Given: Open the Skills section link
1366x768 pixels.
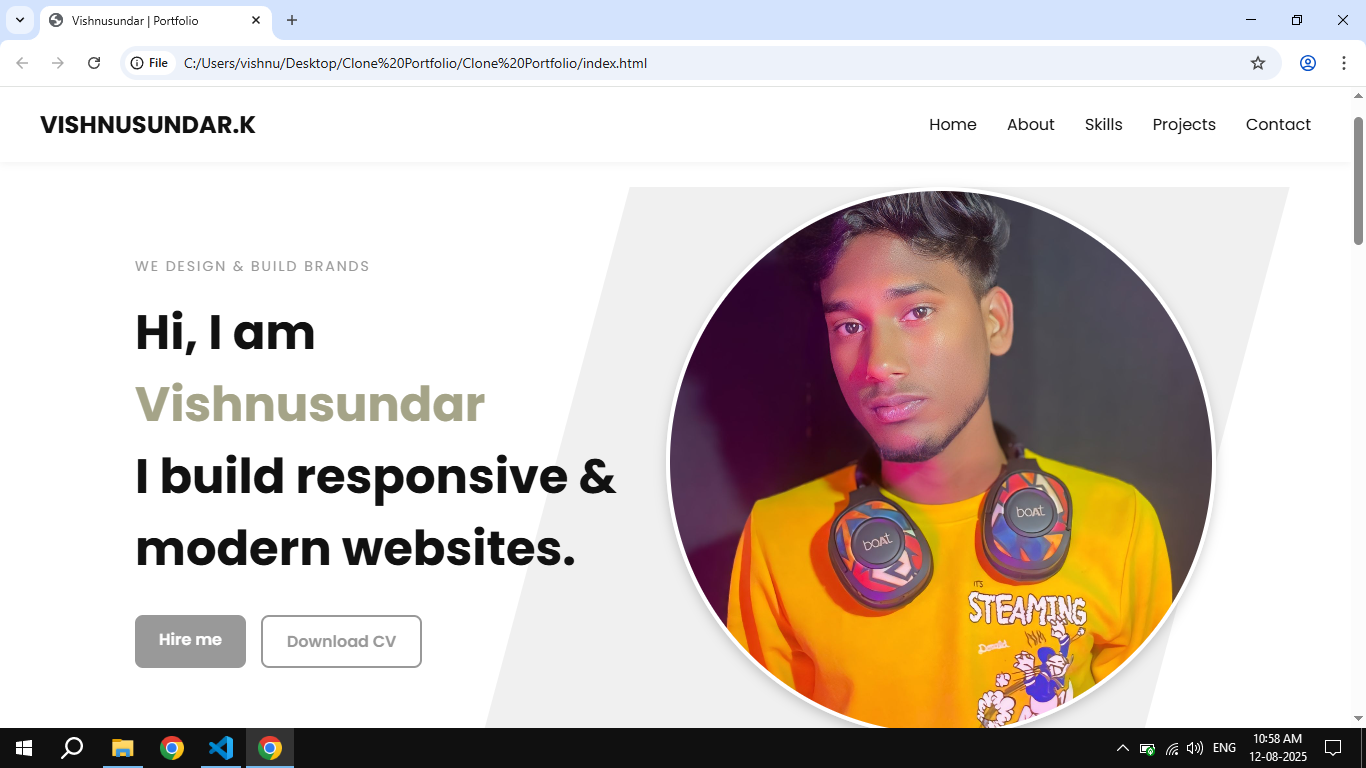Looking at the screenshot, I should pos(1103,125).
